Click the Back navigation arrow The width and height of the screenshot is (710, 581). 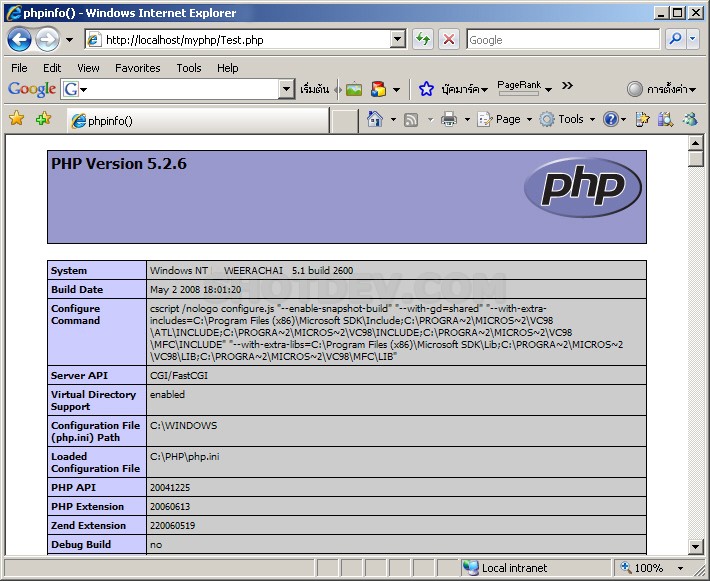[19, 40]
